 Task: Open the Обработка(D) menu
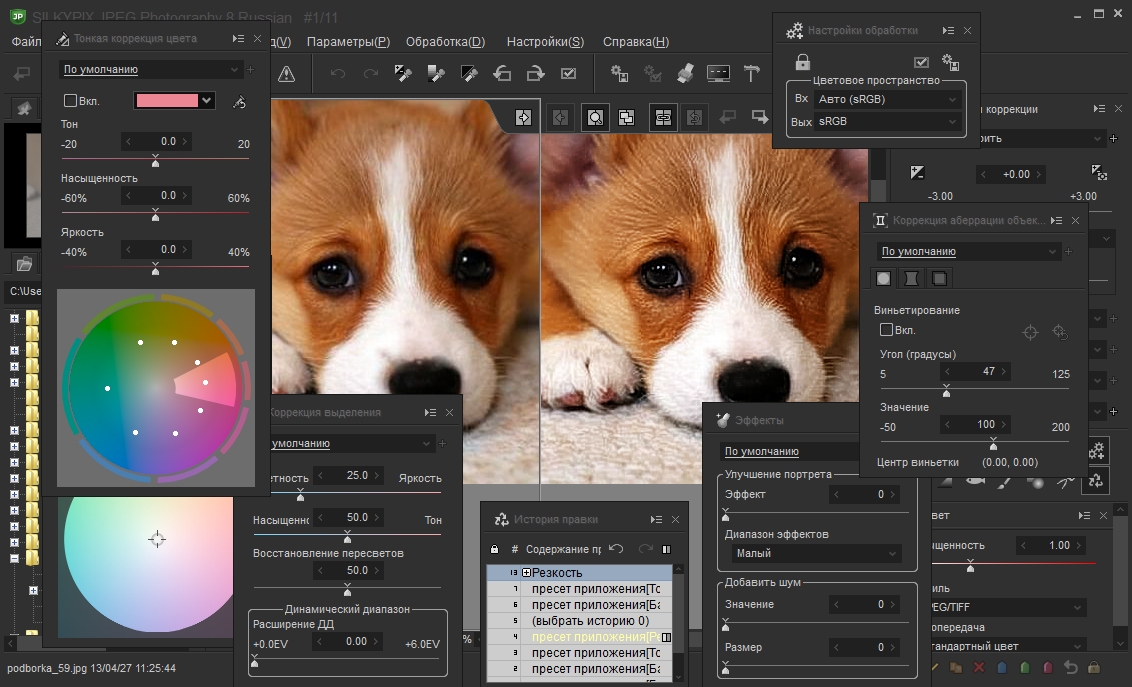point(445,42)
